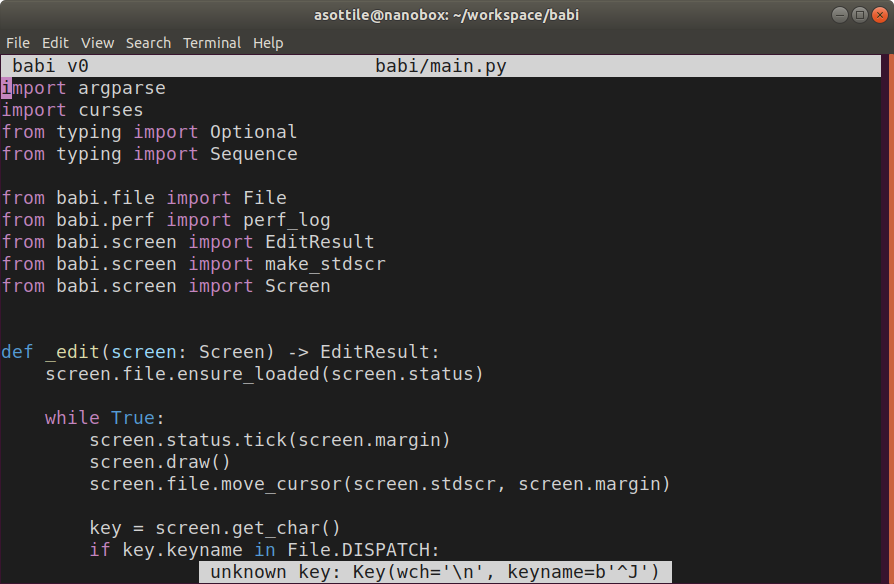Open the Terminal menu
Viewport: 894px width, 584px height.
pyautogui.click(x=212, y=43)
